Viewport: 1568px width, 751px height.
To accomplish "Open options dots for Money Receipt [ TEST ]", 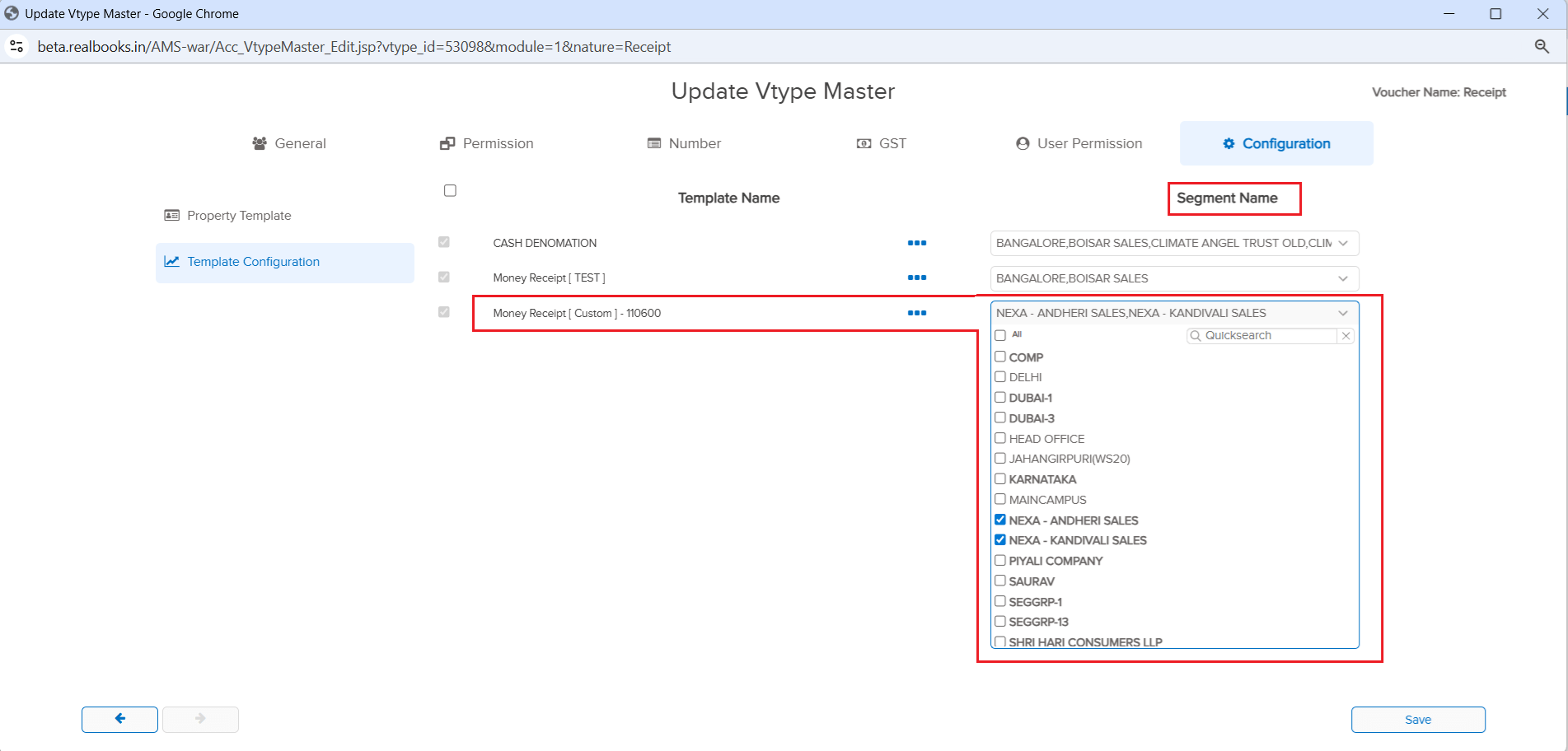I will click(916, 278).
